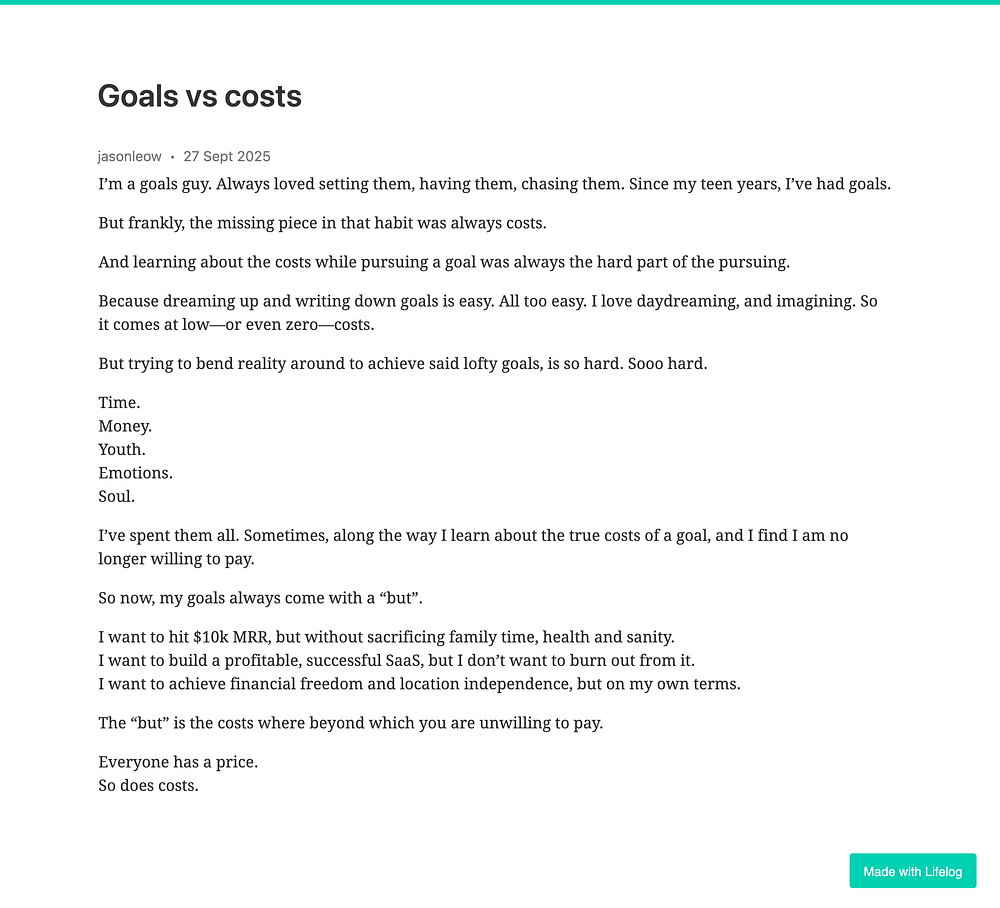Click the line 'So now, my goals always'
The image size is (1000, 908).
point(260,598)
